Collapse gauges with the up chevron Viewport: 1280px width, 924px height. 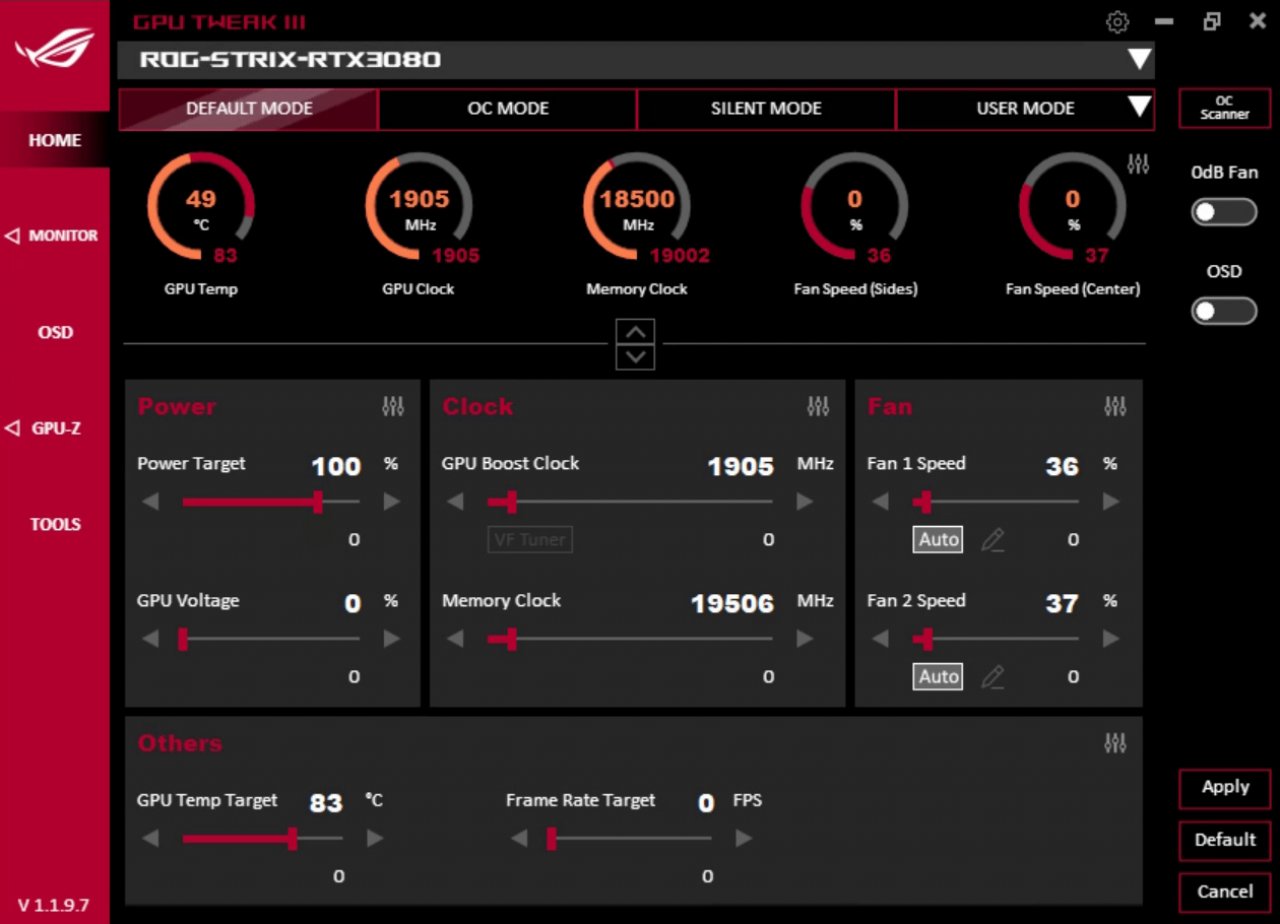[636, 332]
